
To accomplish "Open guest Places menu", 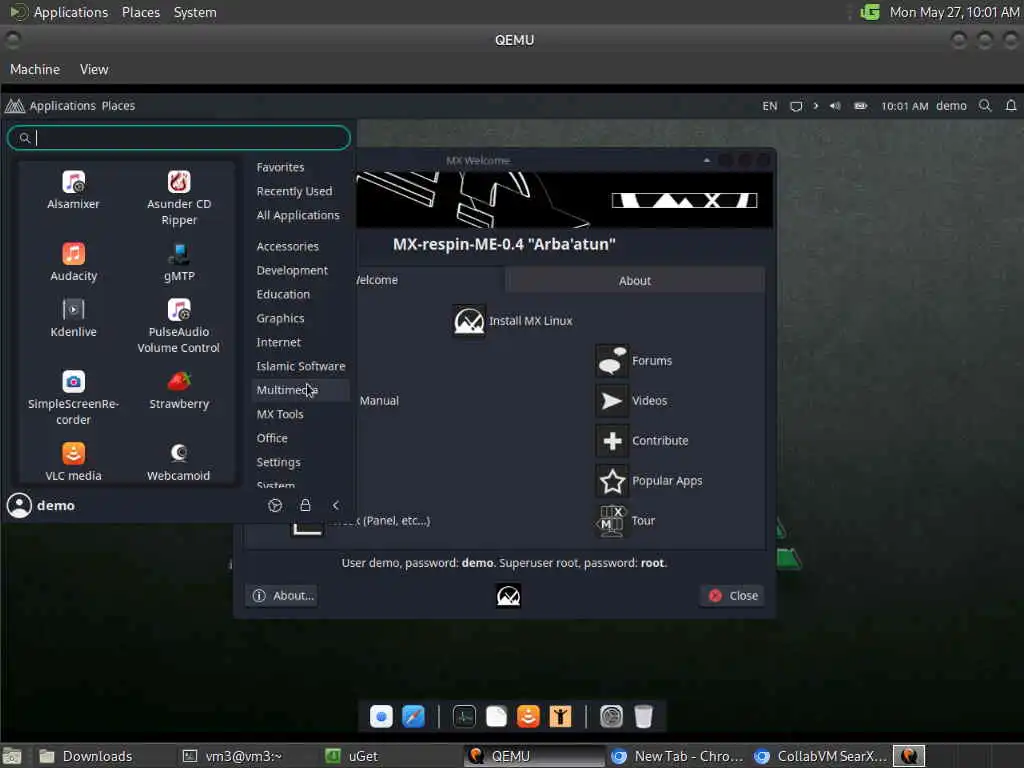I will (x=118, y=106).
